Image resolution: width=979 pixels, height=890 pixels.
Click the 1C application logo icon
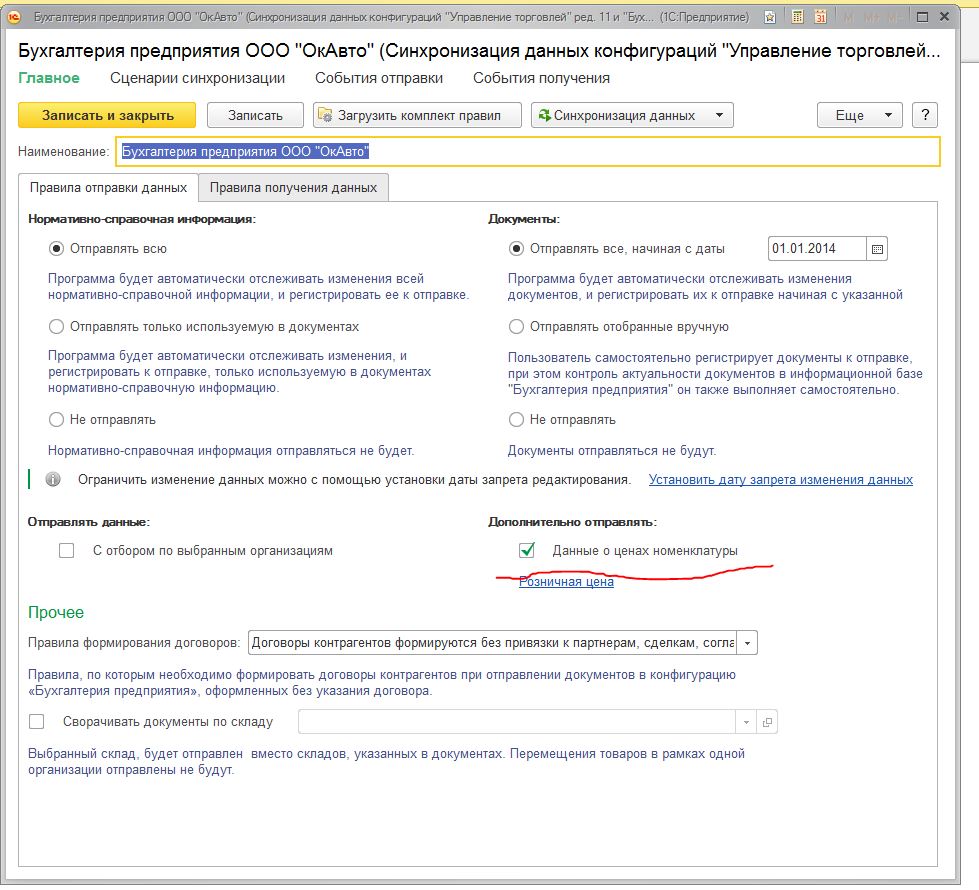(x=14, y=17)
